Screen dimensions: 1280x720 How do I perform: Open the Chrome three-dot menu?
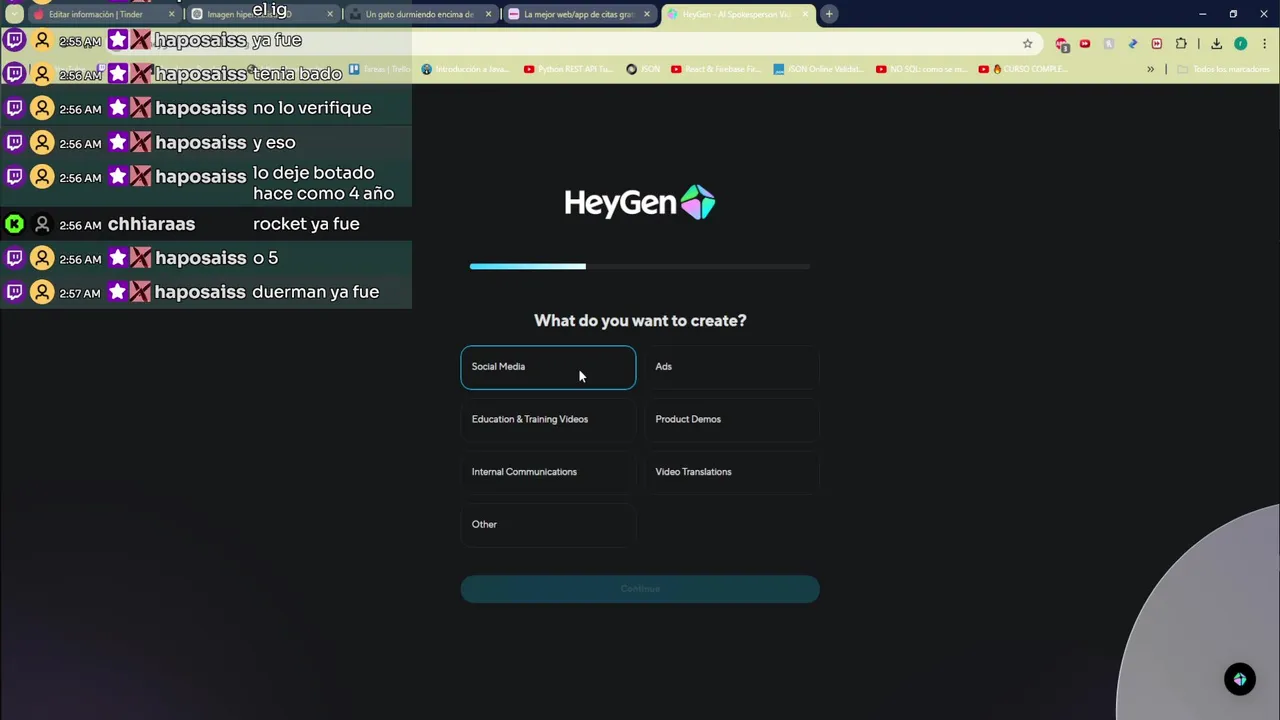point(1265,44)
